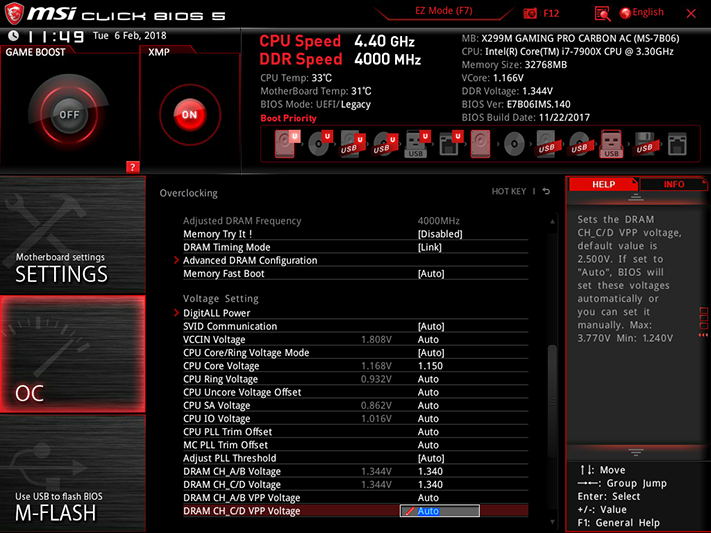Click the UEFI USB key boot icon
This screenshot has width=711, height=533.
click(x=417, y=144)
